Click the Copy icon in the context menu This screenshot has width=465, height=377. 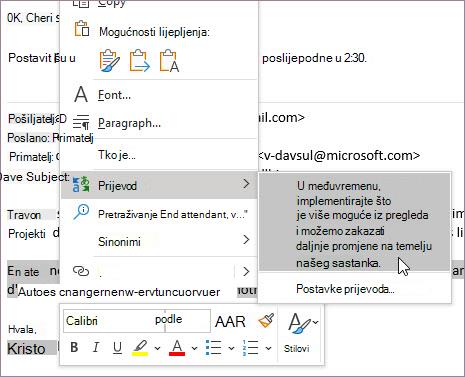click(81, 3)
